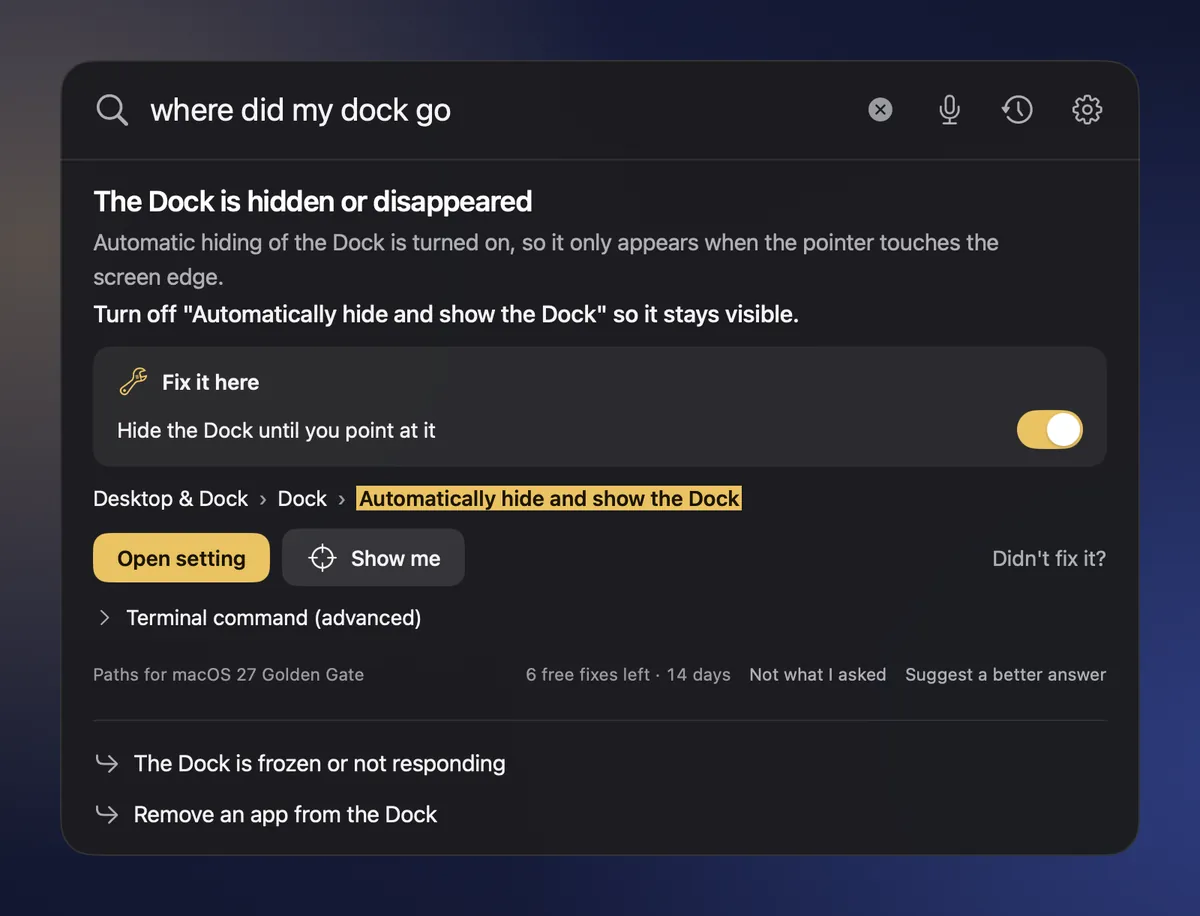Click the Show me button

pos(373,559)
